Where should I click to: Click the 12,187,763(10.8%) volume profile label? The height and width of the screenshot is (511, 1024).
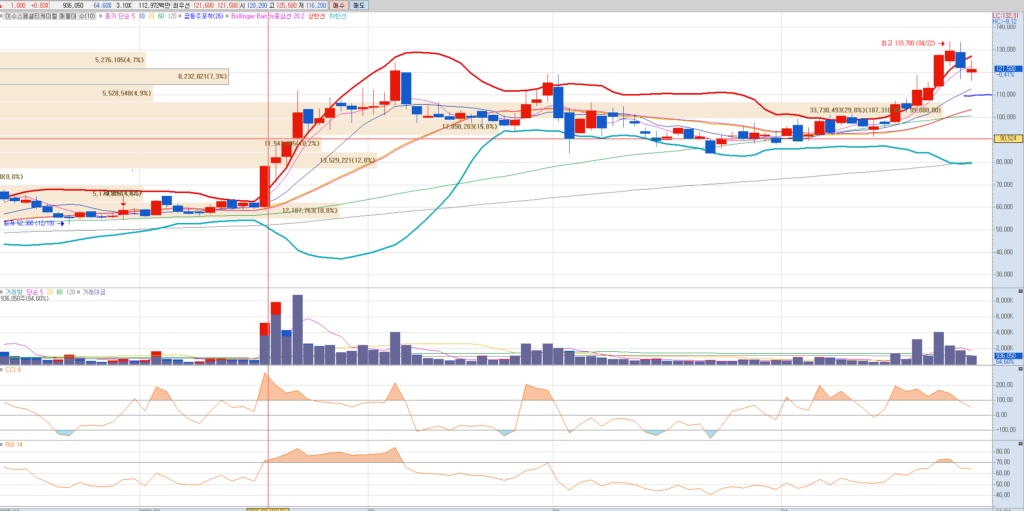(x=310, y=210)
